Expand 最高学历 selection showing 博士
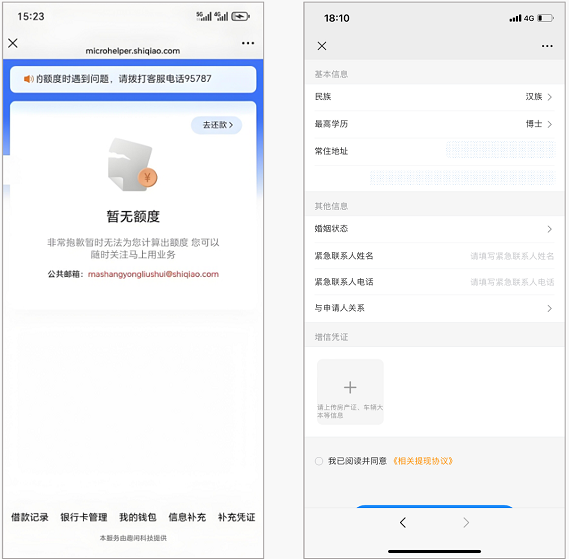 click(x=434, y=124)
